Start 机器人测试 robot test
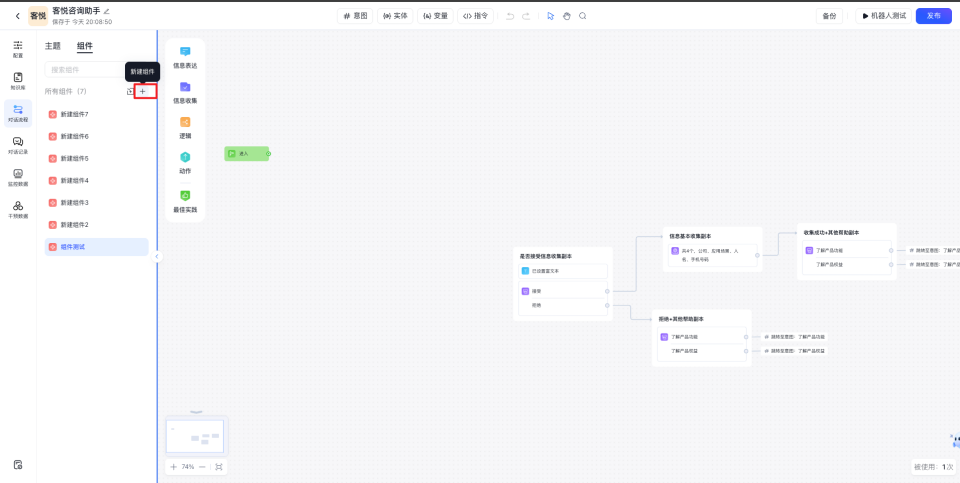The image size is (960, 483). pos(883,16)
